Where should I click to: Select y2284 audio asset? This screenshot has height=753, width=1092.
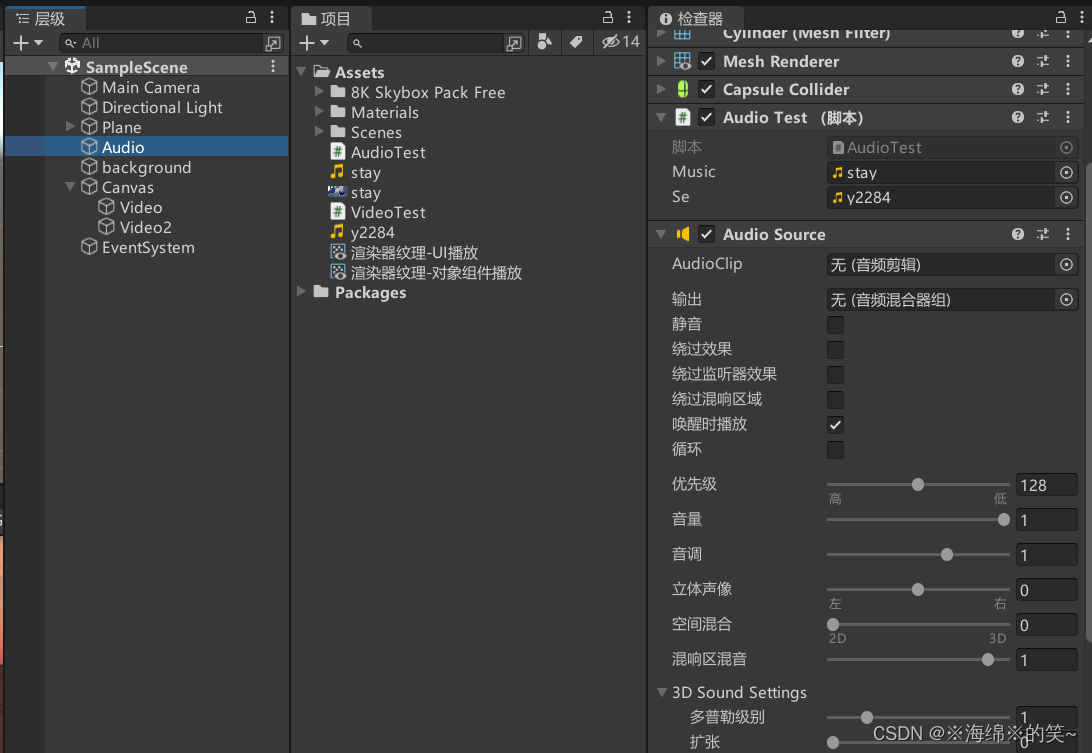[373, 233]
